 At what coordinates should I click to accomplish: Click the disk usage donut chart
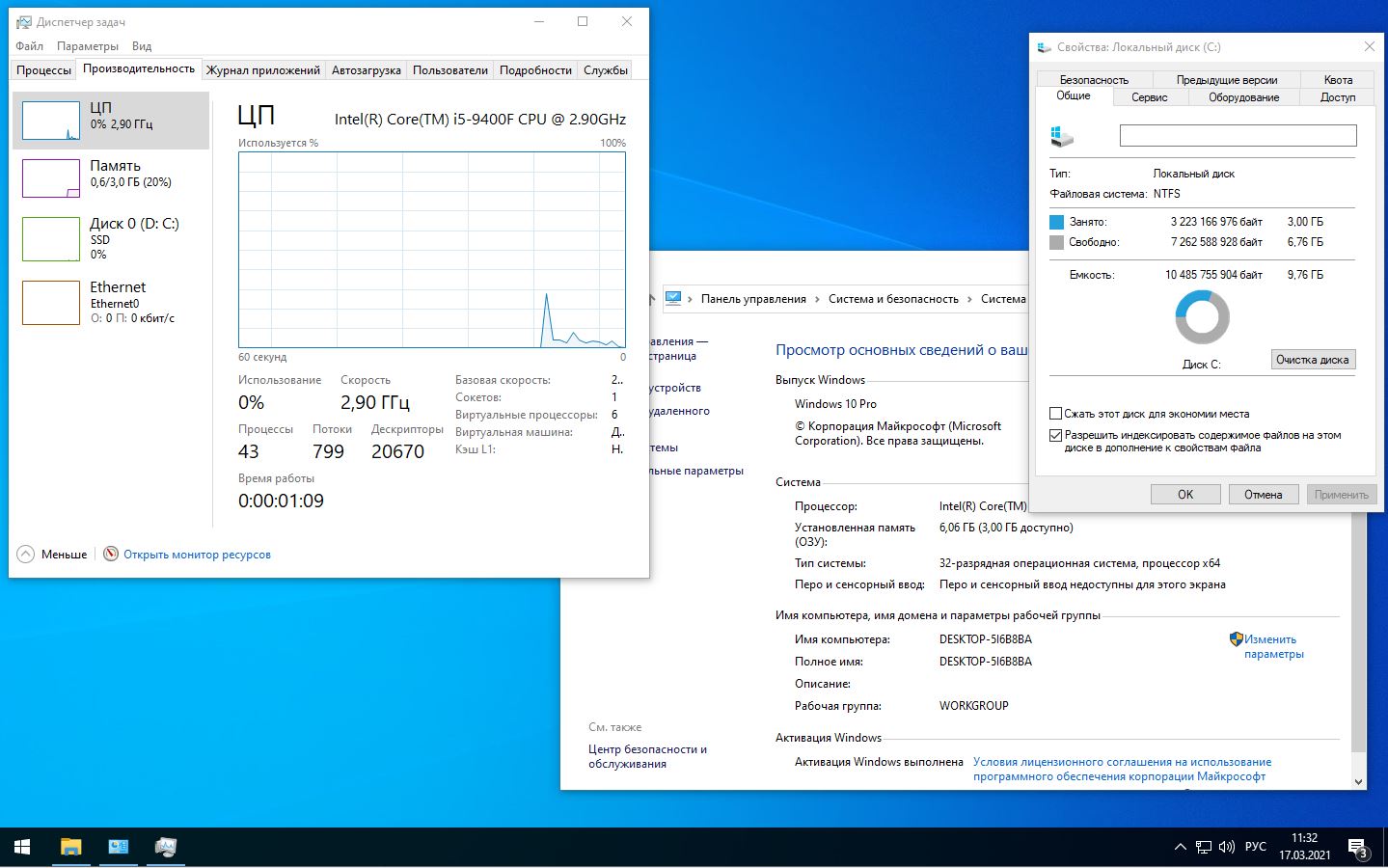click(x=1202, y=316)
